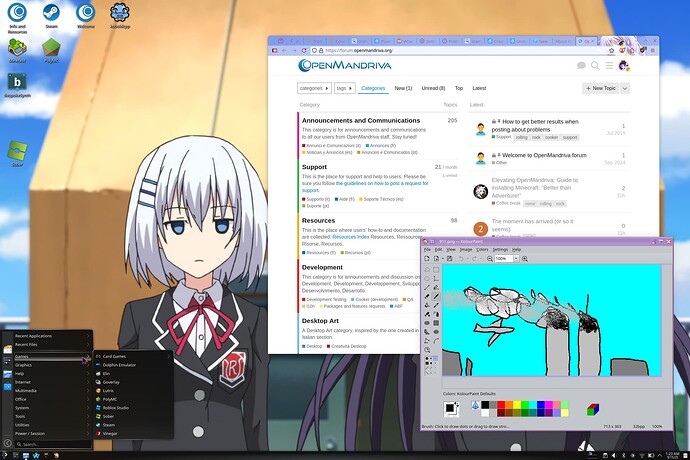
Task: Pick the blue swatch in KolourPaint palette
Action: [x=540, y=405]
